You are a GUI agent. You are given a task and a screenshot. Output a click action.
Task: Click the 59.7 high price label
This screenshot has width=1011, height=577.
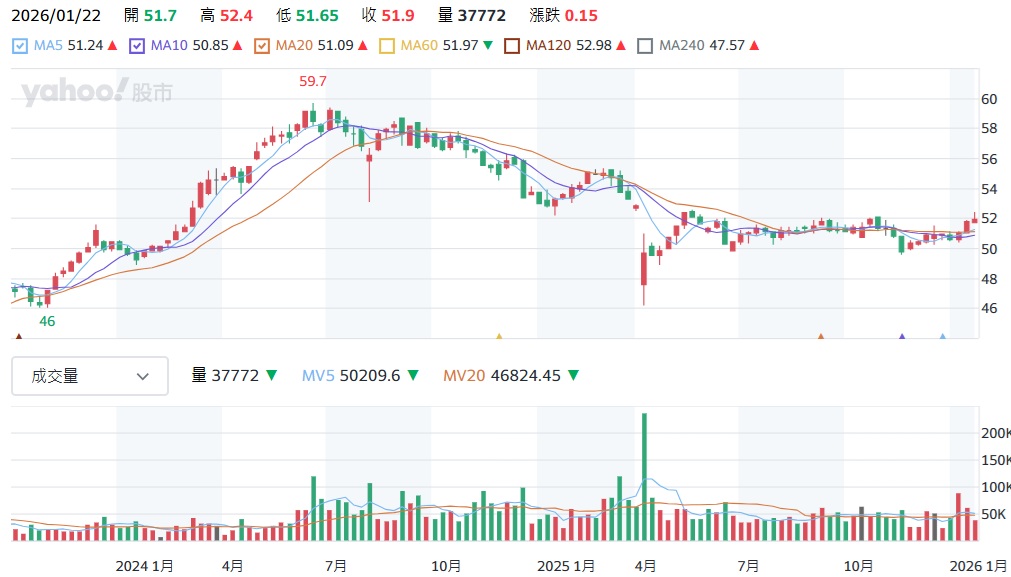314,81
